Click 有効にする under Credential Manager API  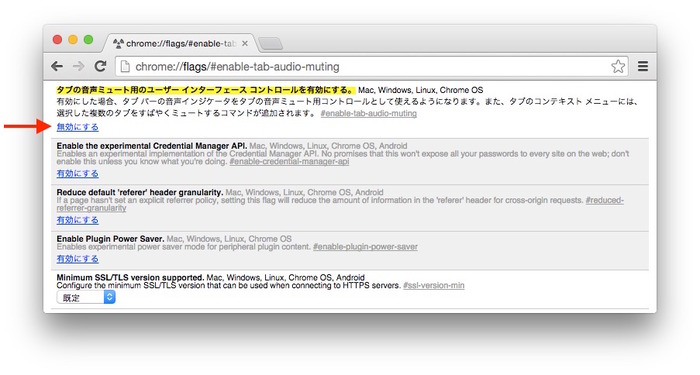(x=78, y=174)
